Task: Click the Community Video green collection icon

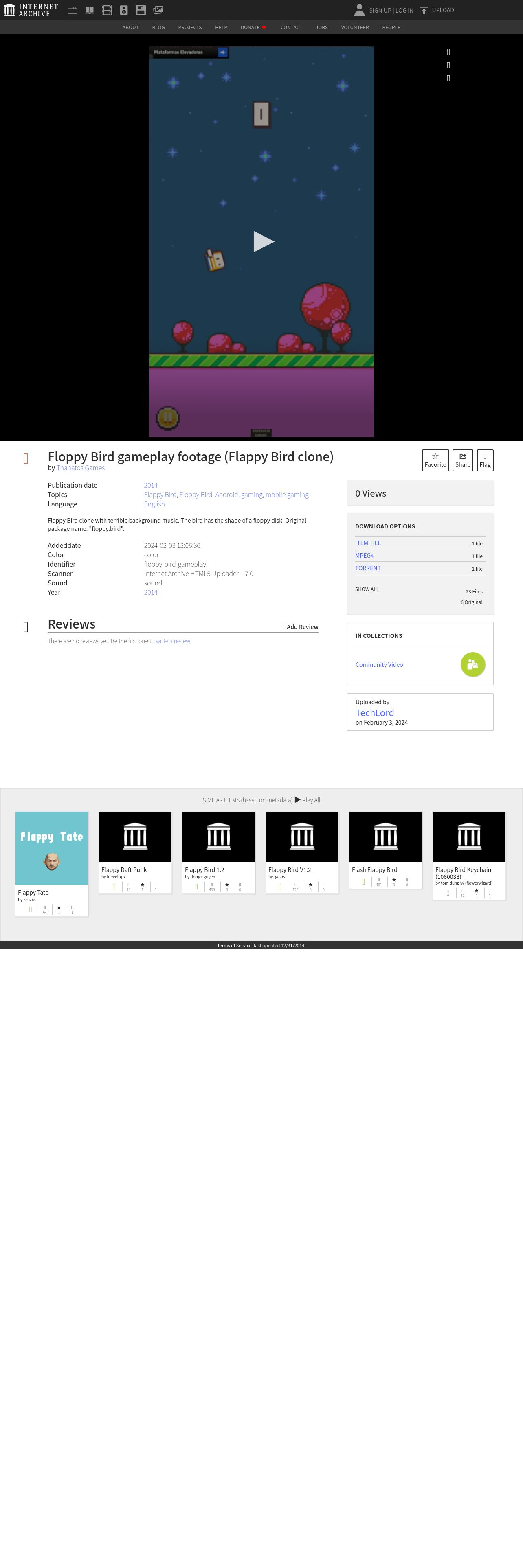Action: [472, 664]
